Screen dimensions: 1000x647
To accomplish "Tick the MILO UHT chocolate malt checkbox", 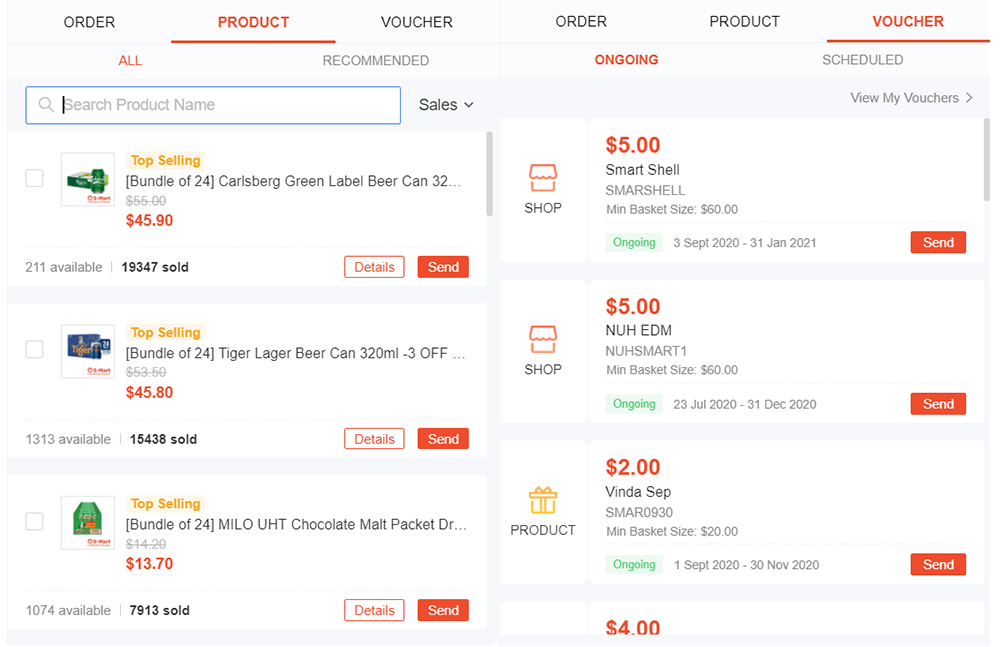I will 34,521.
